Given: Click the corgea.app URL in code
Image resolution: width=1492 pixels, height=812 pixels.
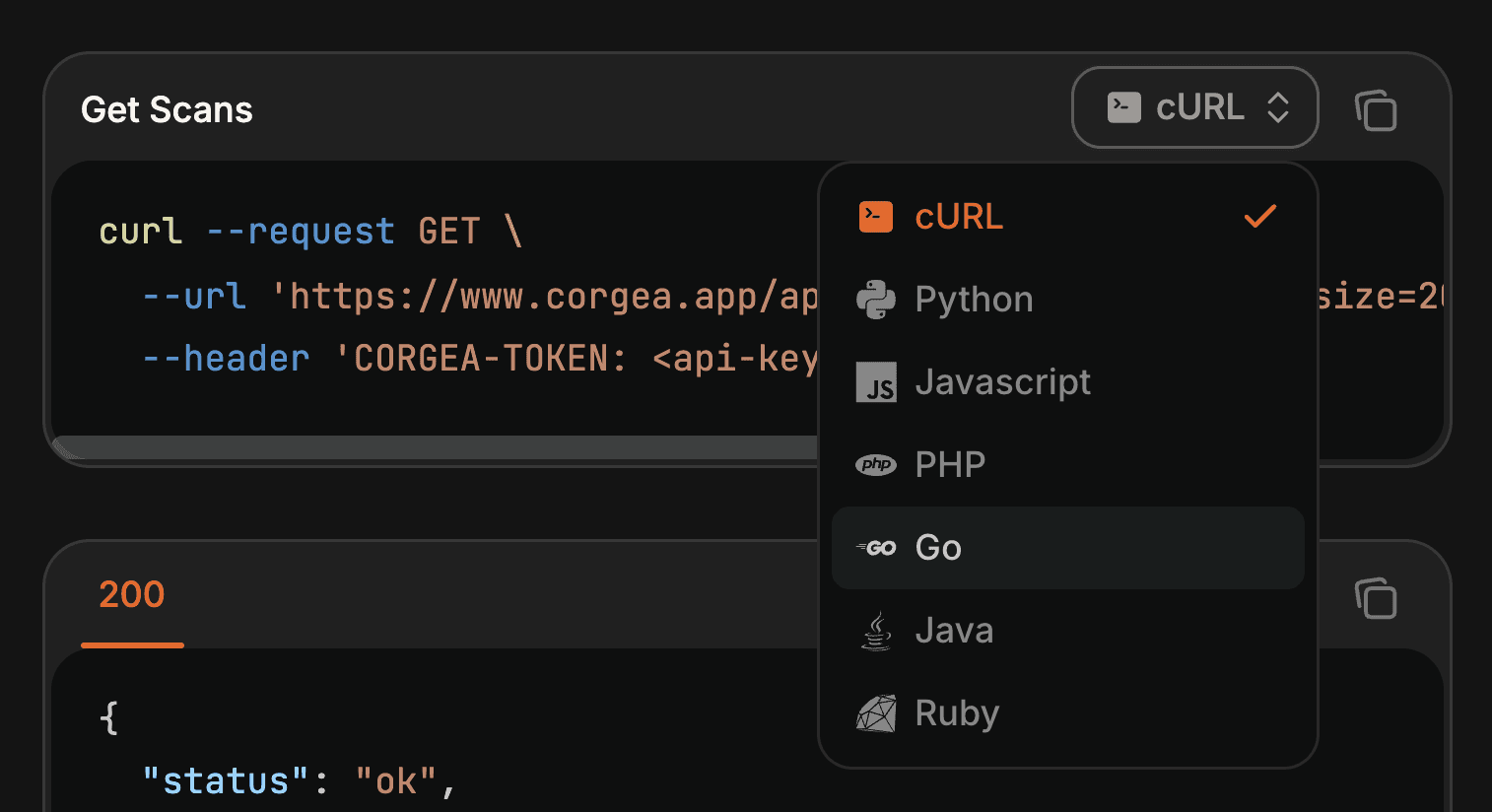Looking at the screenshot, I should [x=552, y=296].
